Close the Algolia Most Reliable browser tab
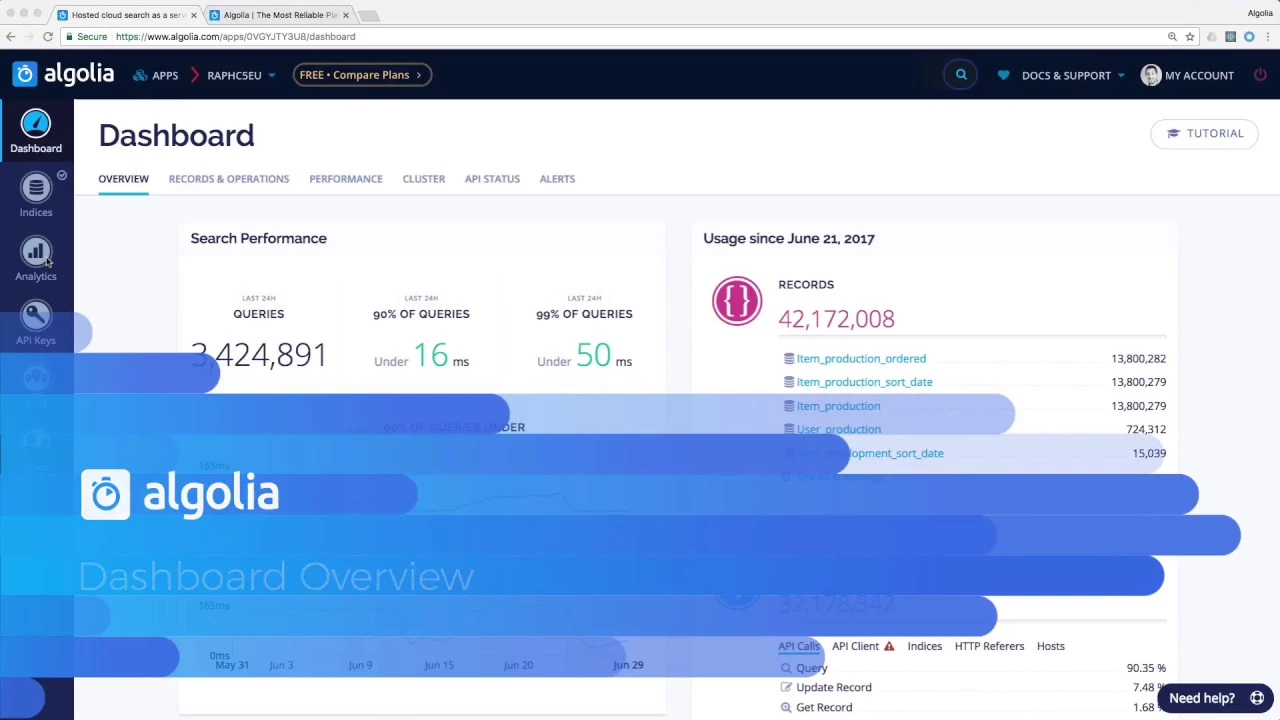Image resolution: width=1280 pixels, height=720 pixels. (x=346, y=15)
